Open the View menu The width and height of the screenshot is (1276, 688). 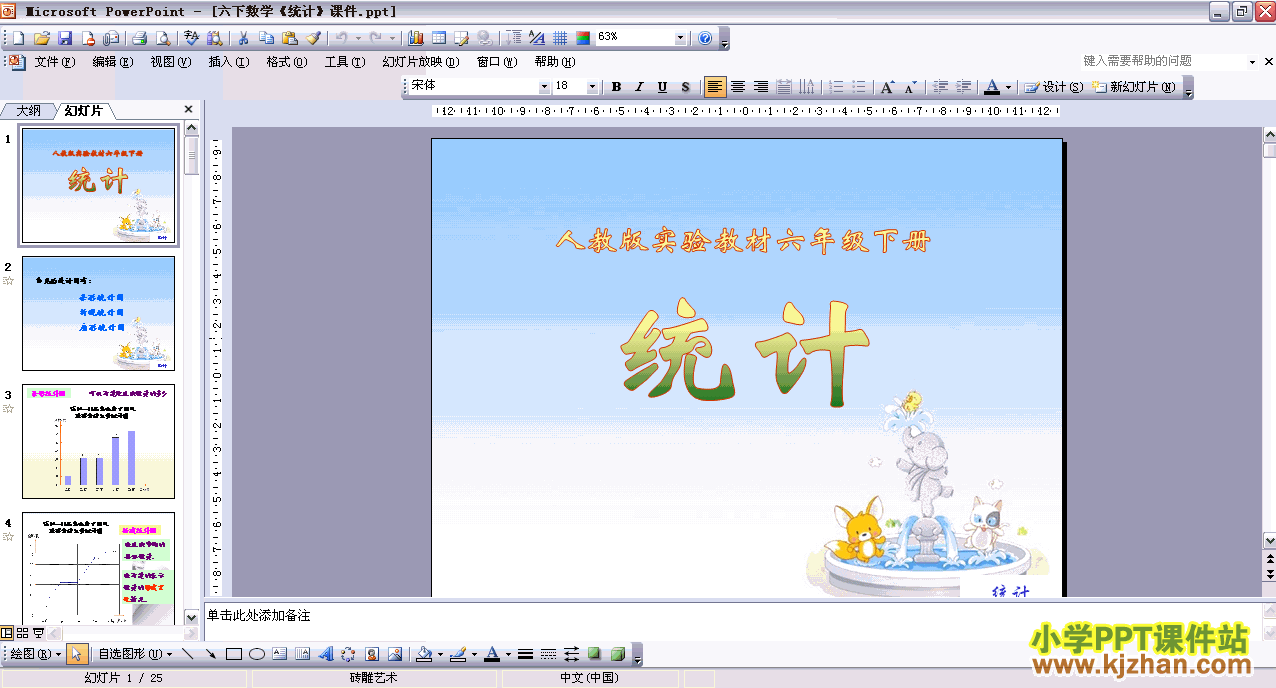click(x=170, y=62)
